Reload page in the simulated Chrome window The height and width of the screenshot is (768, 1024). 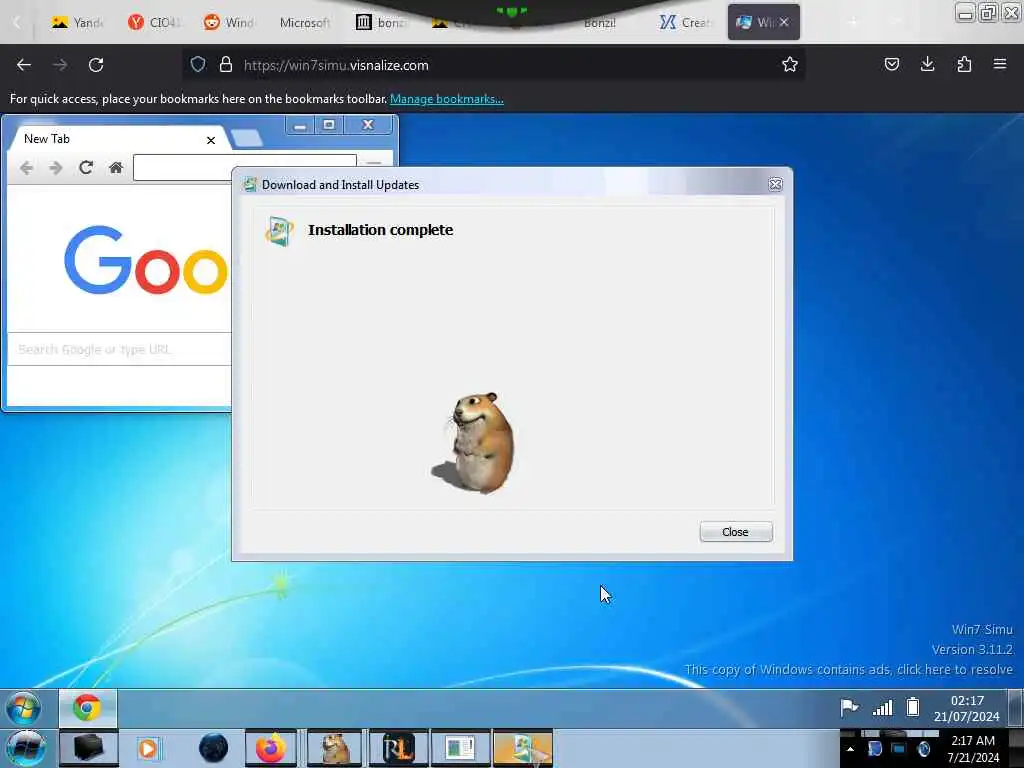pyautogui.click(x=86, y=168)
